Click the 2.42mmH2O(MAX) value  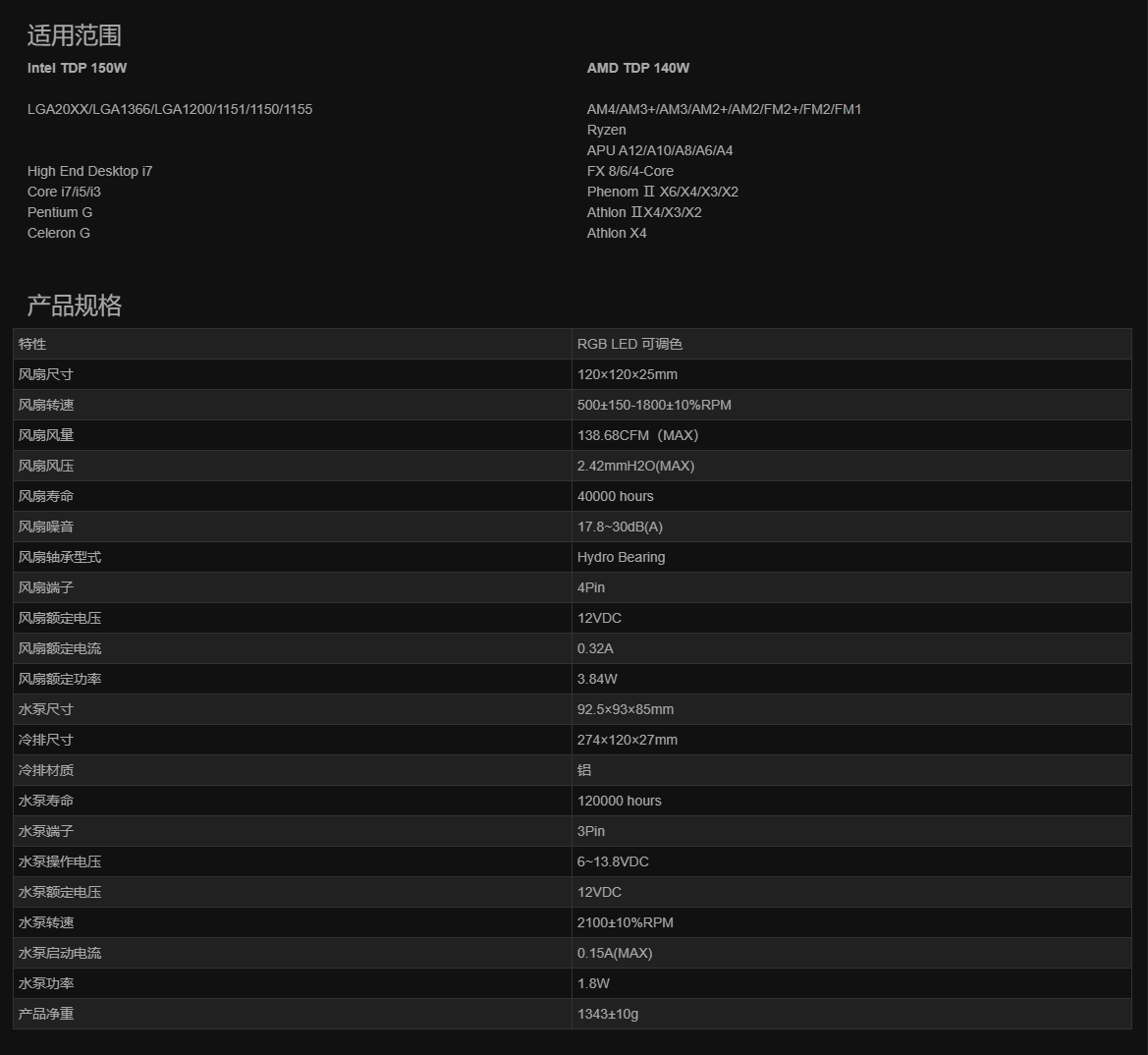click(635, 466)
